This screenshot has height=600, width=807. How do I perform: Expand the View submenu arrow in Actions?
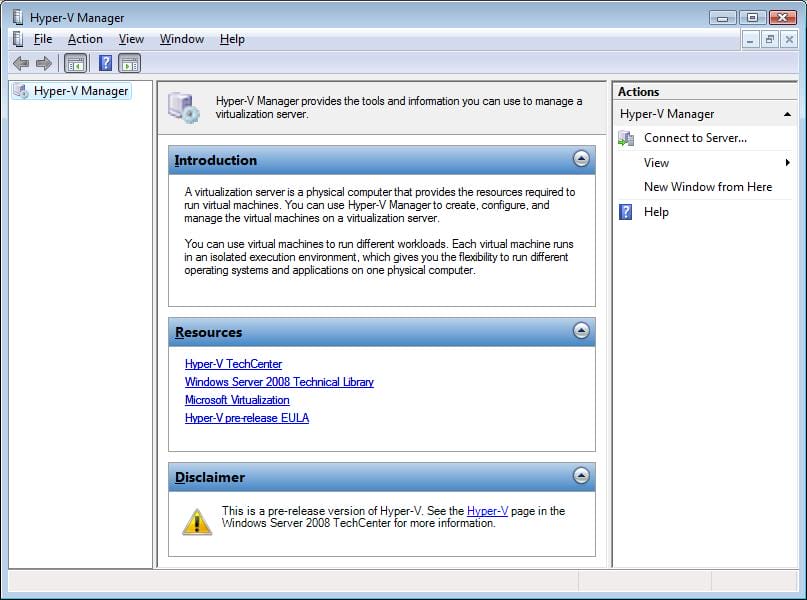click(787, 163)
